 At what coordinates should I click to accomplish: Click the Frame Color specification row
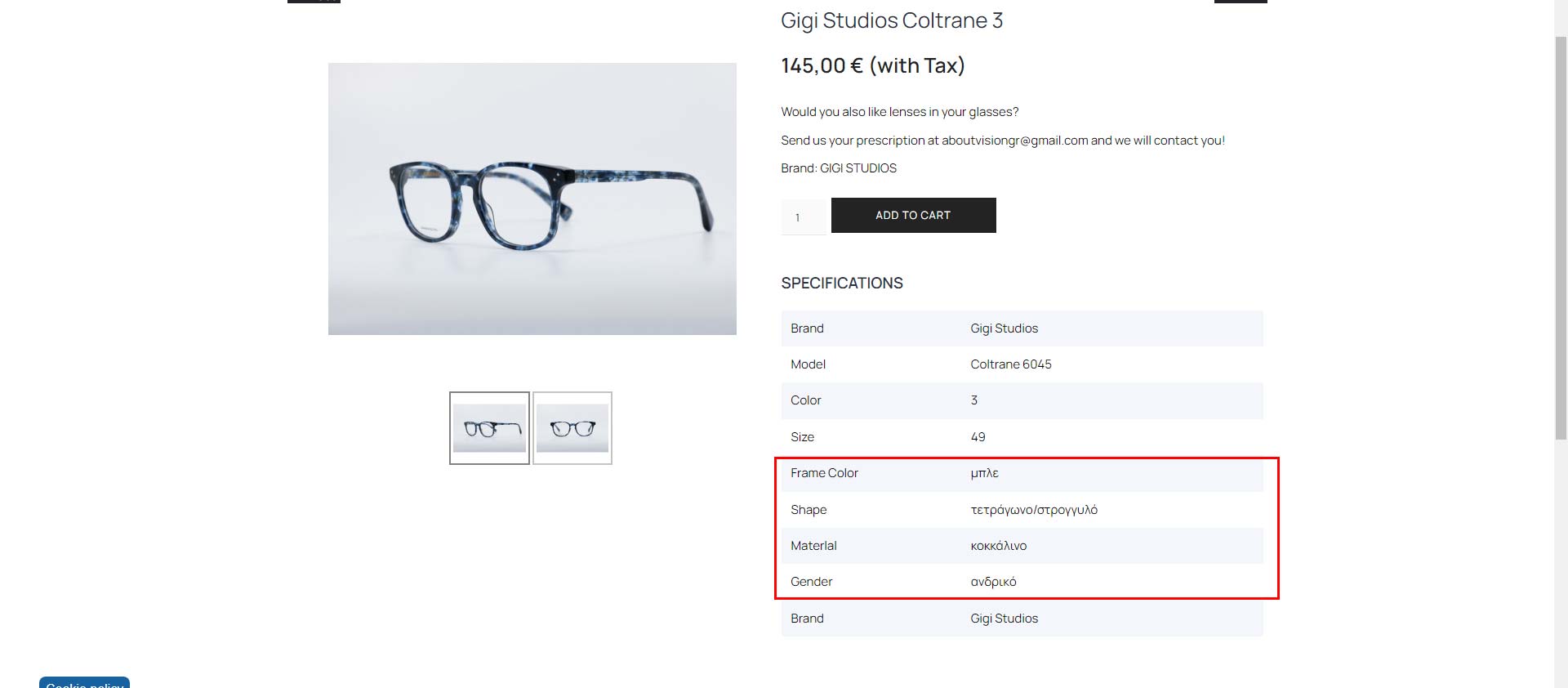click(x=1022, y=473)
